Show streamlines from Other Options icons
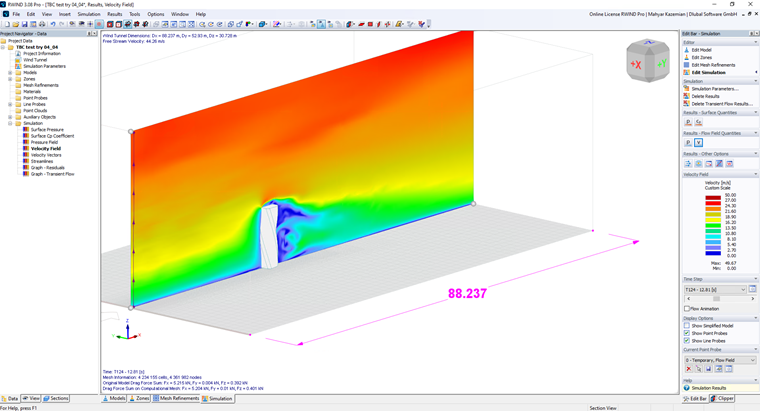 pyautogui.click(x=688, y=164)
